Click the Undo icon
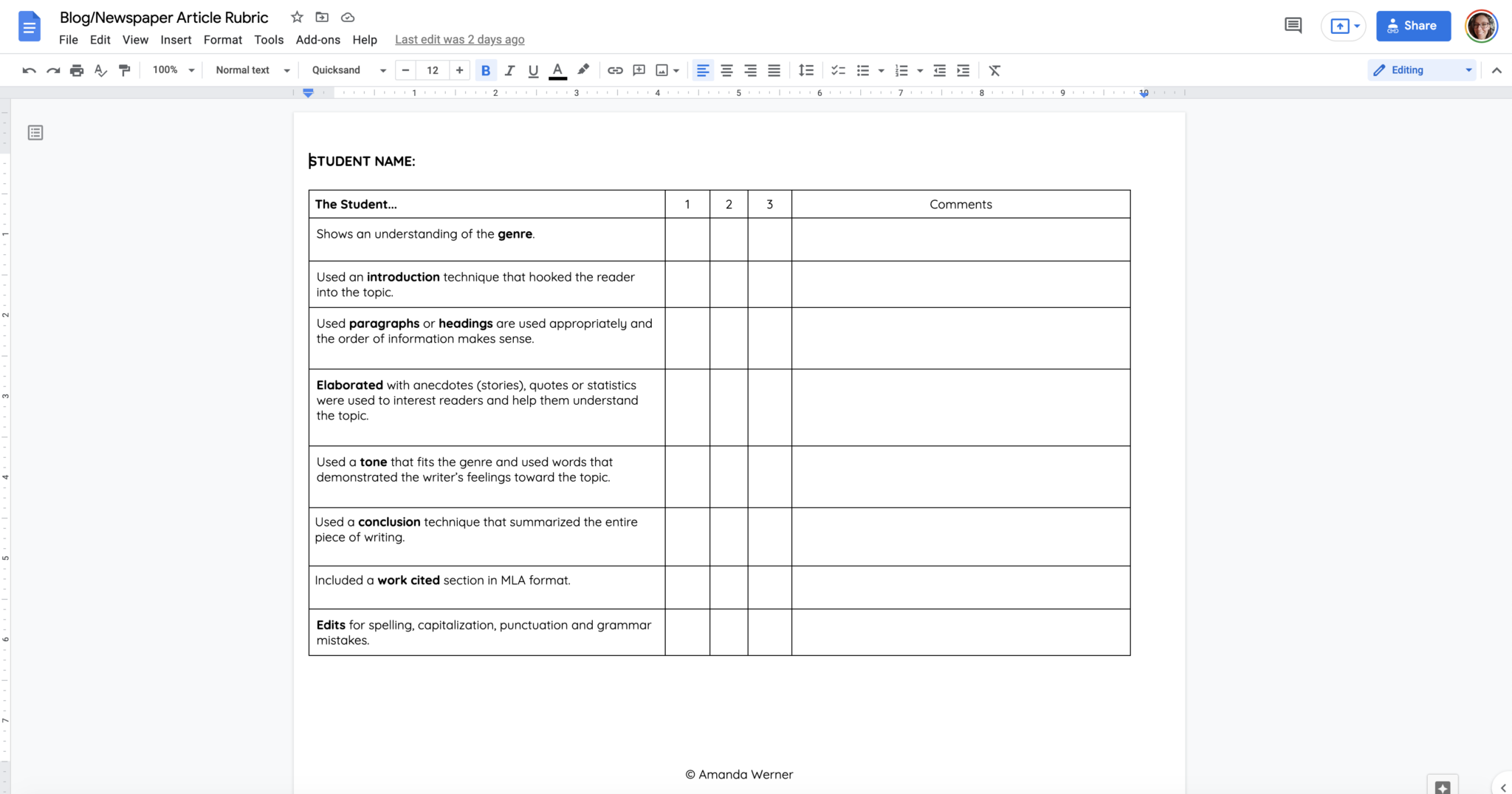The width and height of the screenshot is (1512, 794). click(28, 70)
